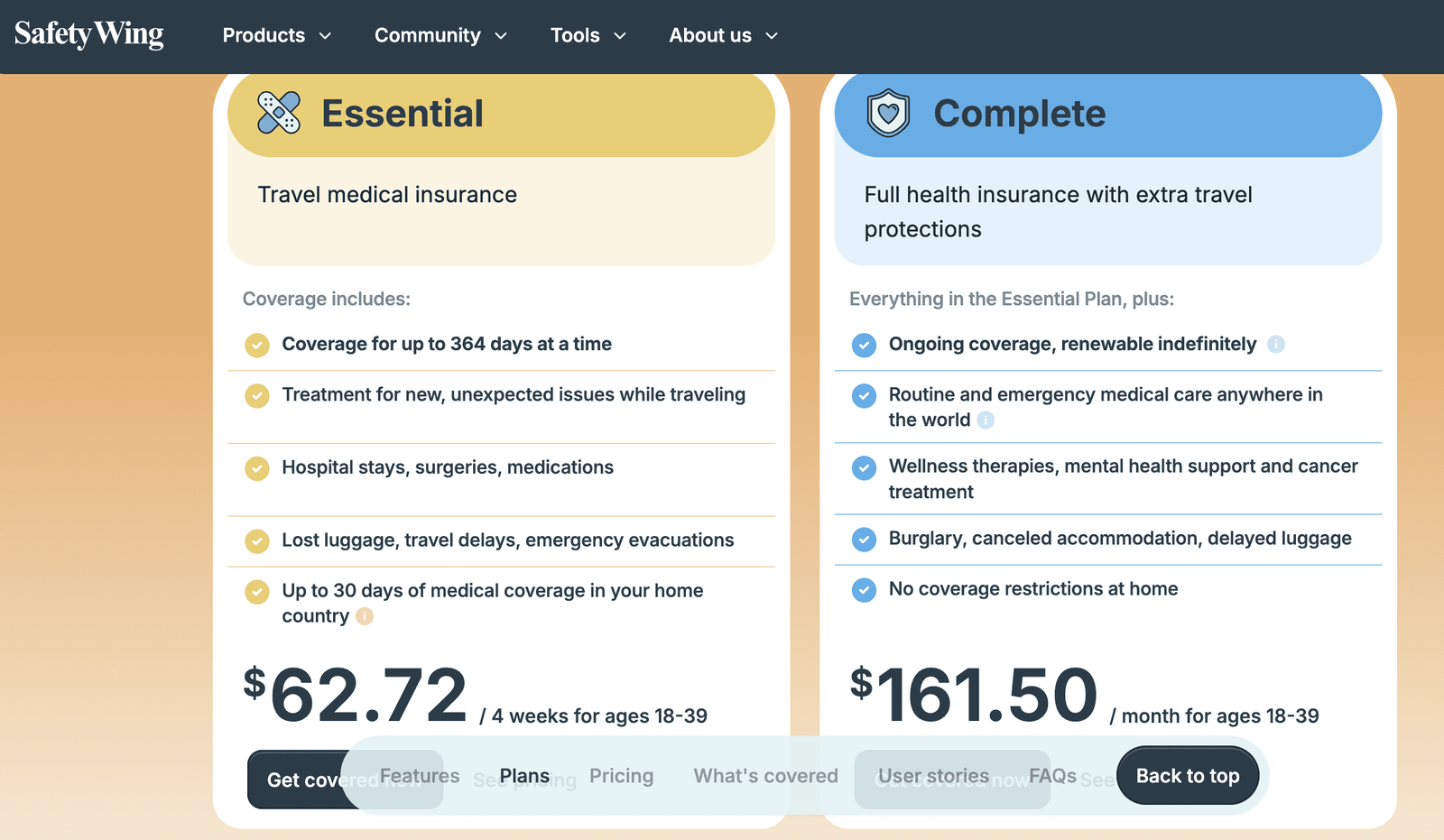Click blue checkmark beside No coverage restrictions
The width and height of the screenshot is (1444, 840).
[x=864, y=590]
